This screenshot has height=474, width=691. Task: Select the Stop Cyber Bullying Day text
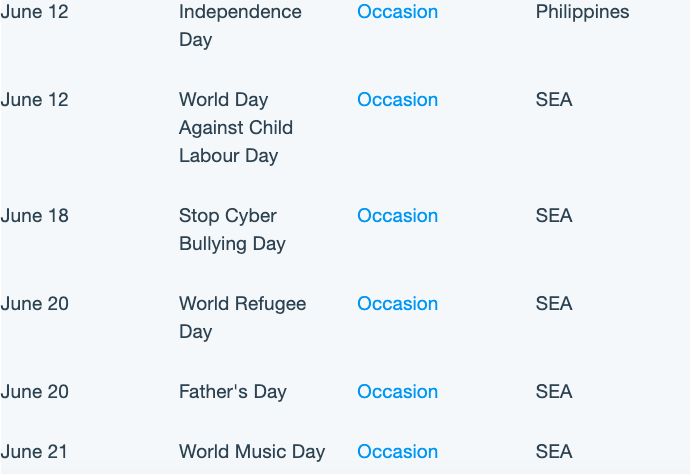point(232,230)
